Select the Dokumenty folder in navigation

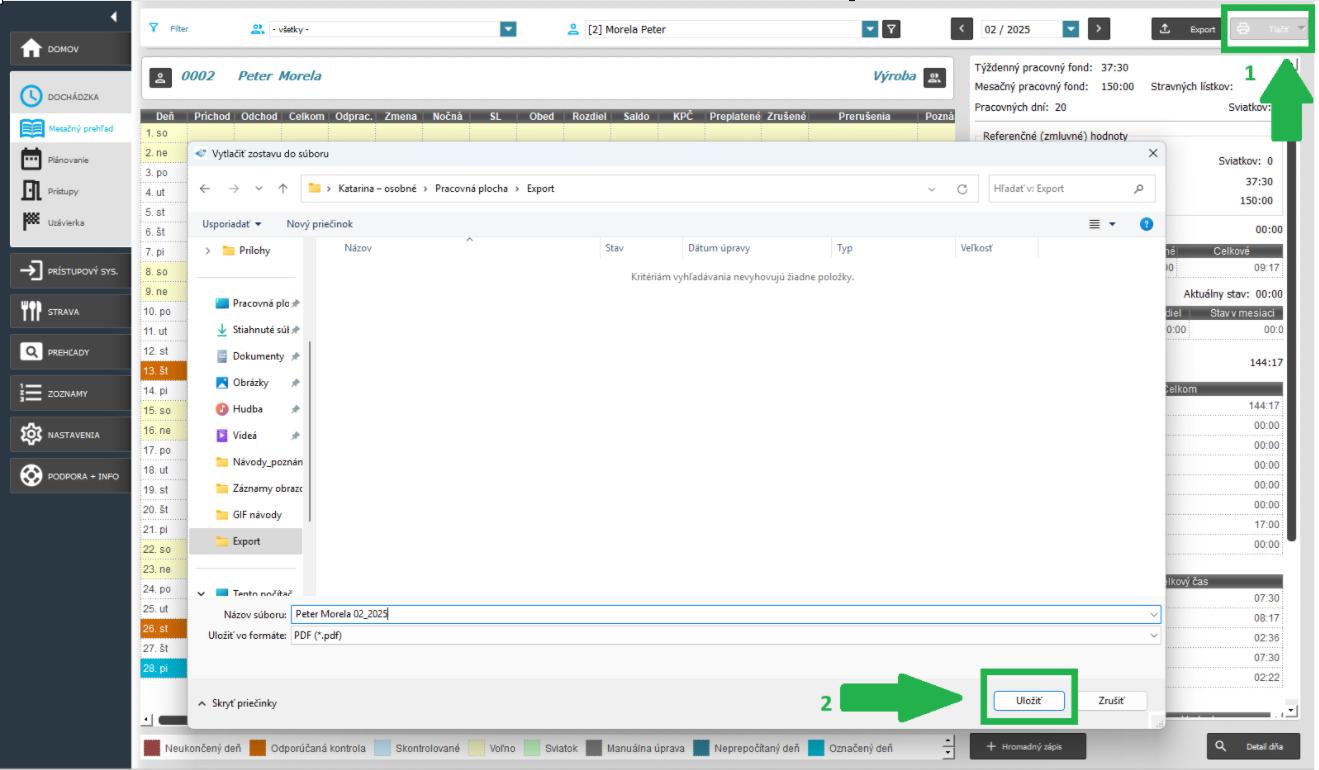257,356
